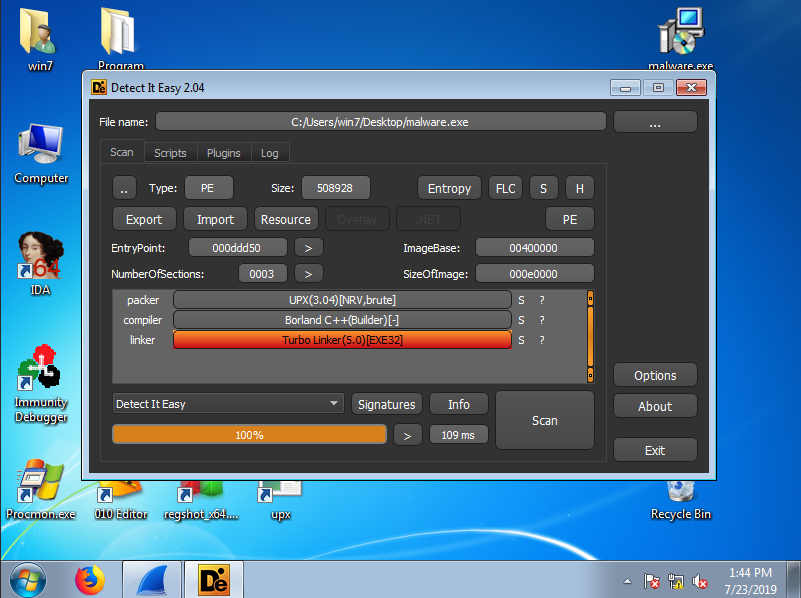Viewport: 801px width, 598px height.
Task: Click S in the packer row
Action: pos(521,300)
